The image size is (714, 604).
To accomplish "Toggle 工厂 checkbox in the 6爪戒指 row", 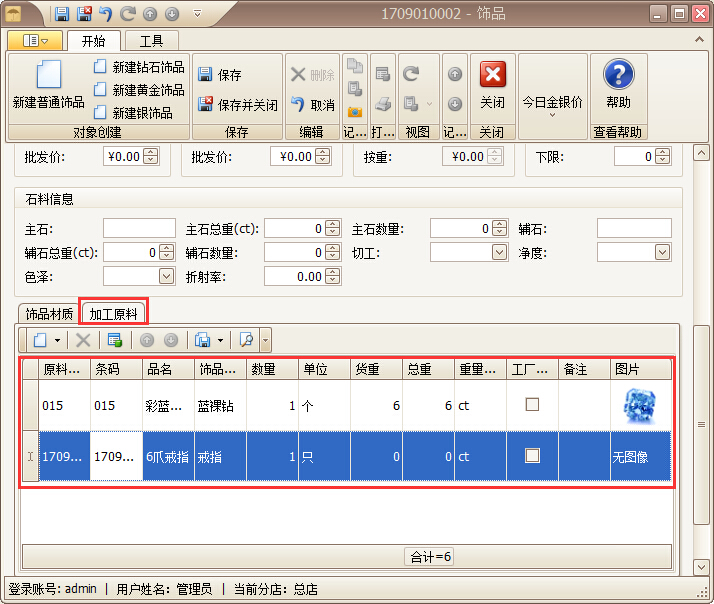I will click(x=532, y=456).
